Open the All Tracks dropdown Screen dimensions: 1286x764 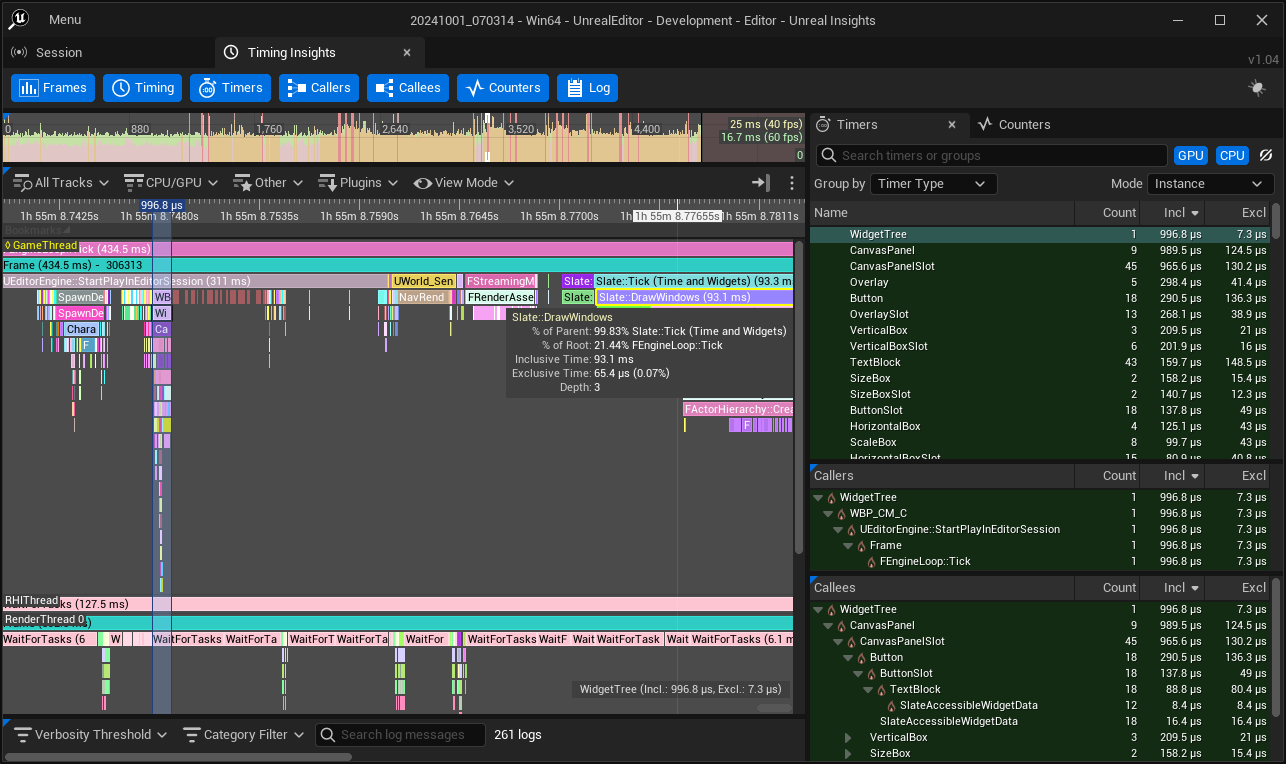pos(61,183)
